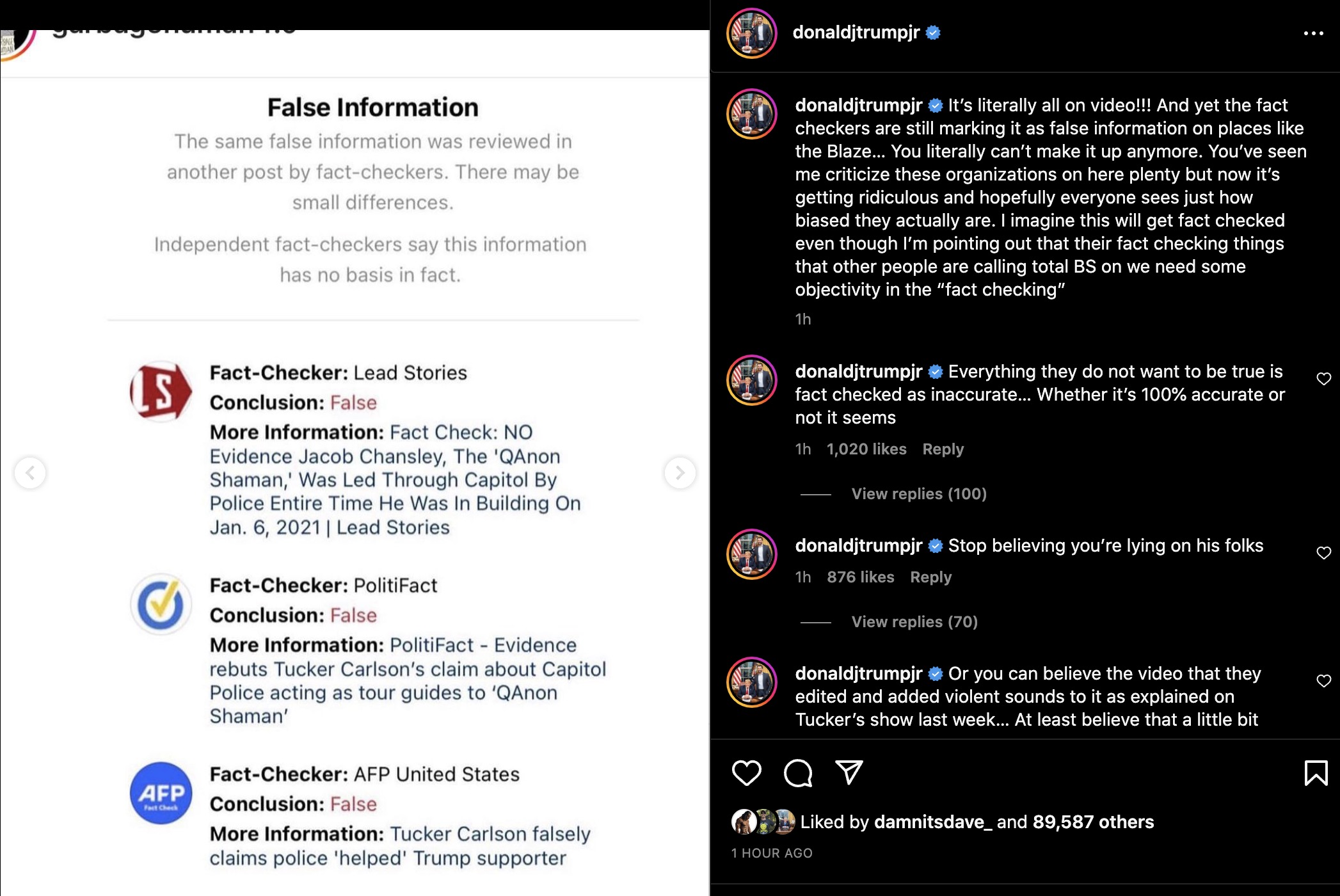This screenshot has height=896, width=1340.
Task: Open the three-dot more options menu
Action: [x=1313, y=33]
